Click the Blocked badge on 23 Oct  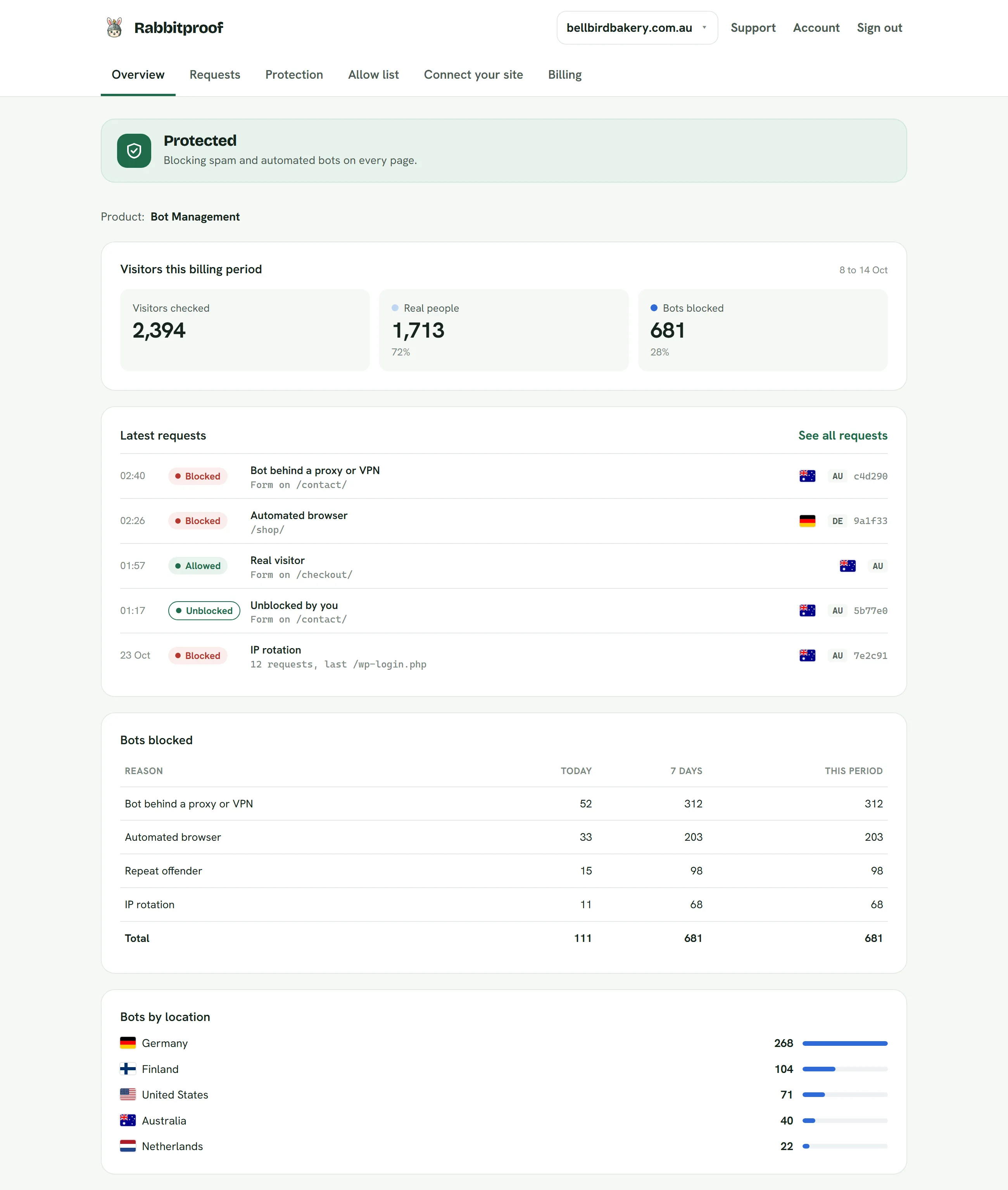[x=198, y=655]
